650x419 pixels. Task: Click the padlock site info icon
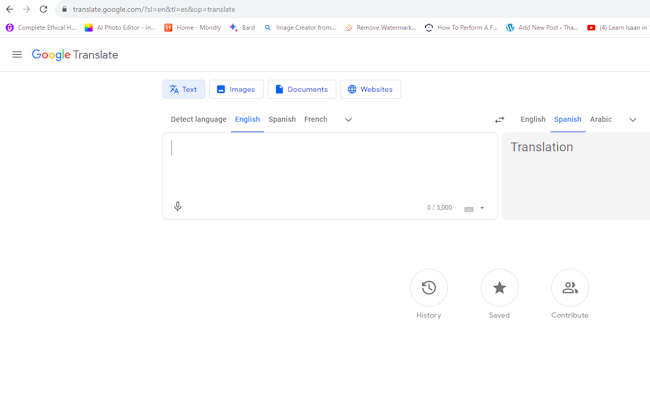point(64,9)
